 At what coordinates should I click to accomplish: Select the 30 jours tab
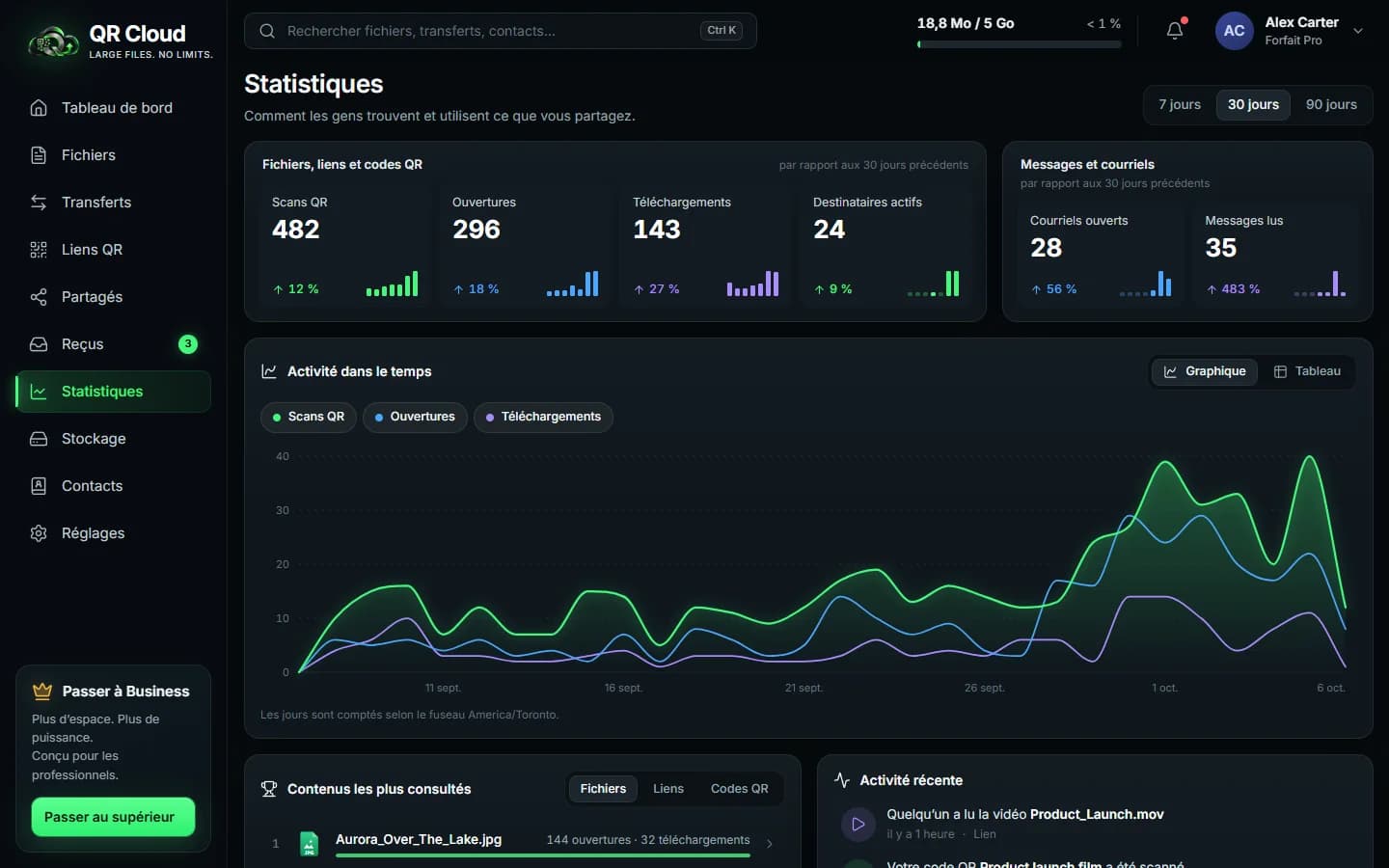1253,104
